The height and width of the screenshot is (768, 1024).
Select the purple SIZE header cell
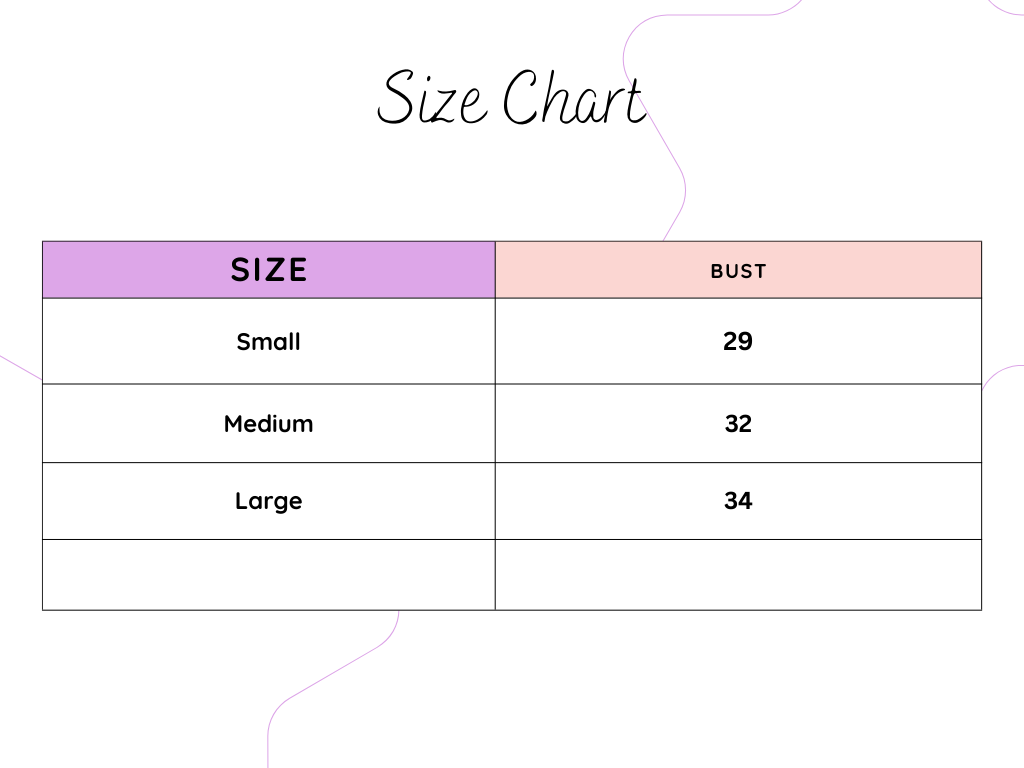268,270
